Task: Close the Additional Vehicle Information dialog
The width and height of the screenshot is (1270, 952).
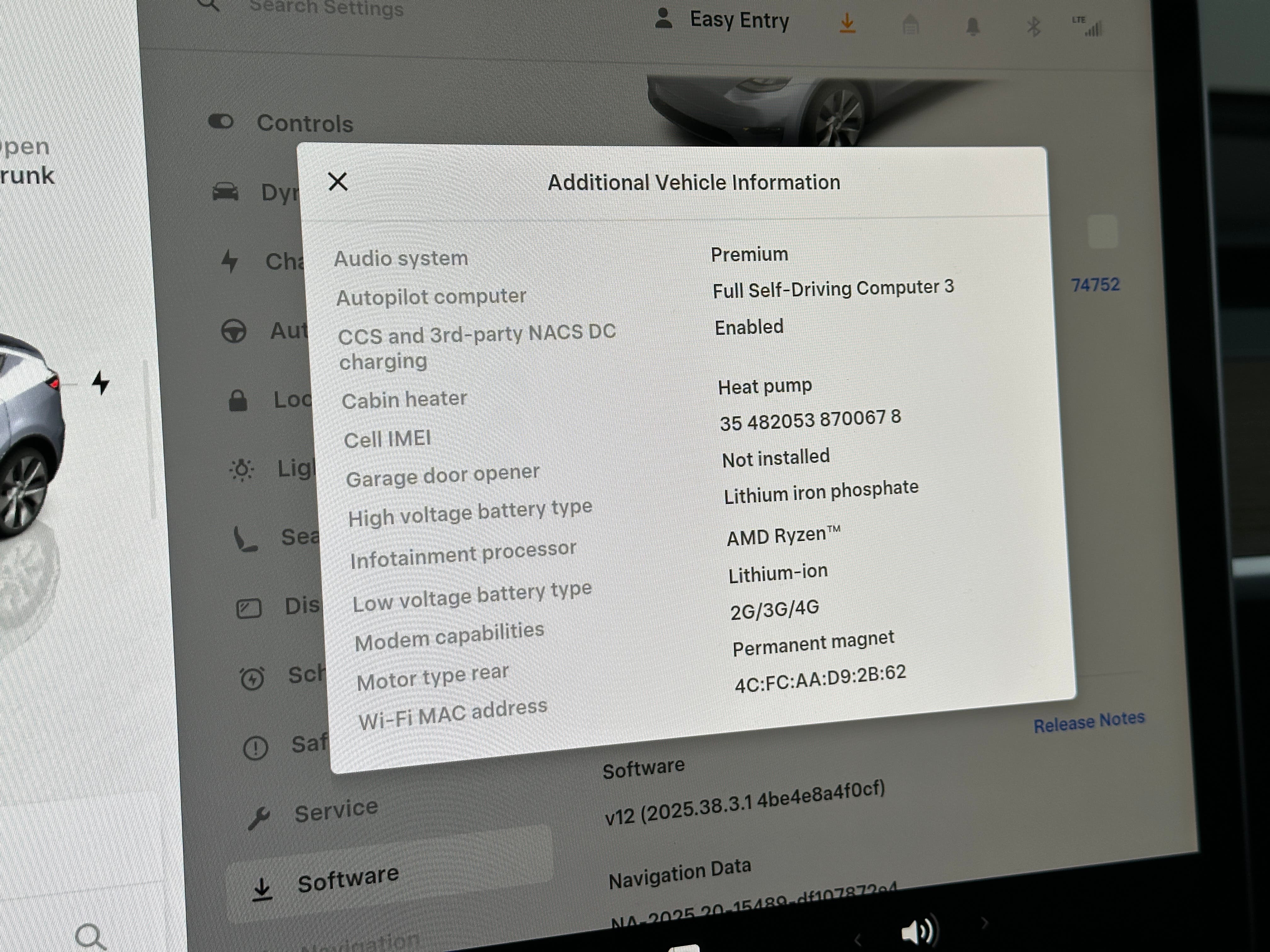Action: pos(338,182)
